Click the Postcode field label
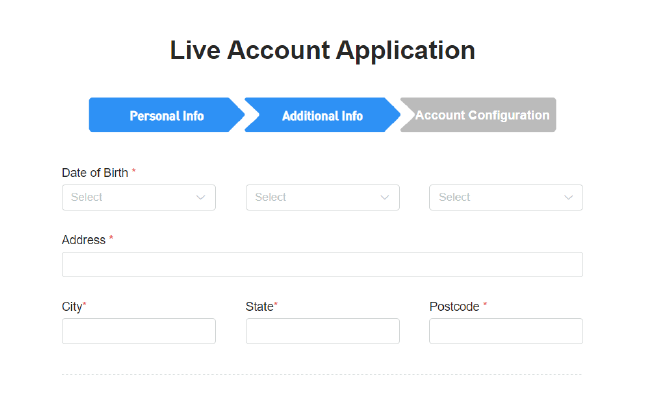The image size is (667, 395). tap(454, 307)
